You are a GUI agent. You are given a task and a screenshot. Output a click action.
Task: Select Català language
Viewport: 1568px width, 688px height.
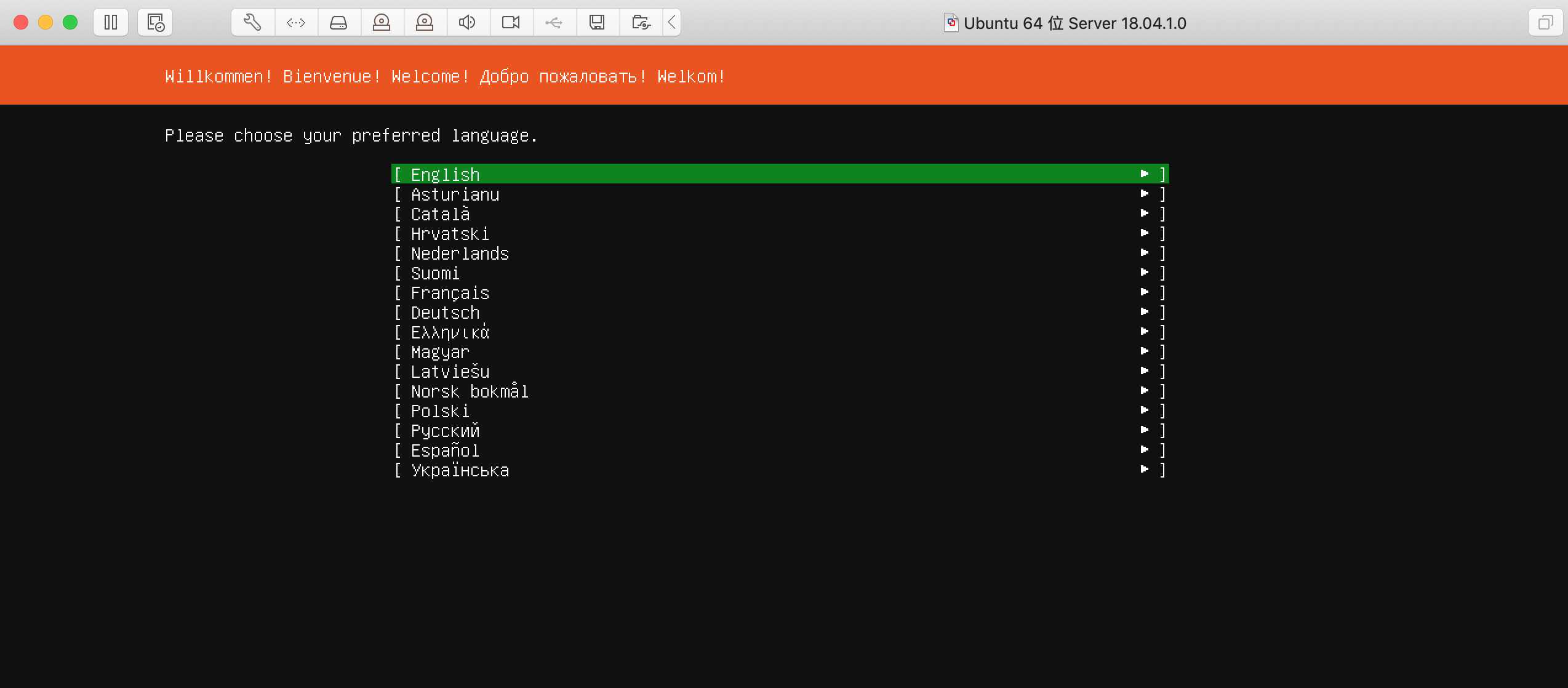(x=780, y=214)
